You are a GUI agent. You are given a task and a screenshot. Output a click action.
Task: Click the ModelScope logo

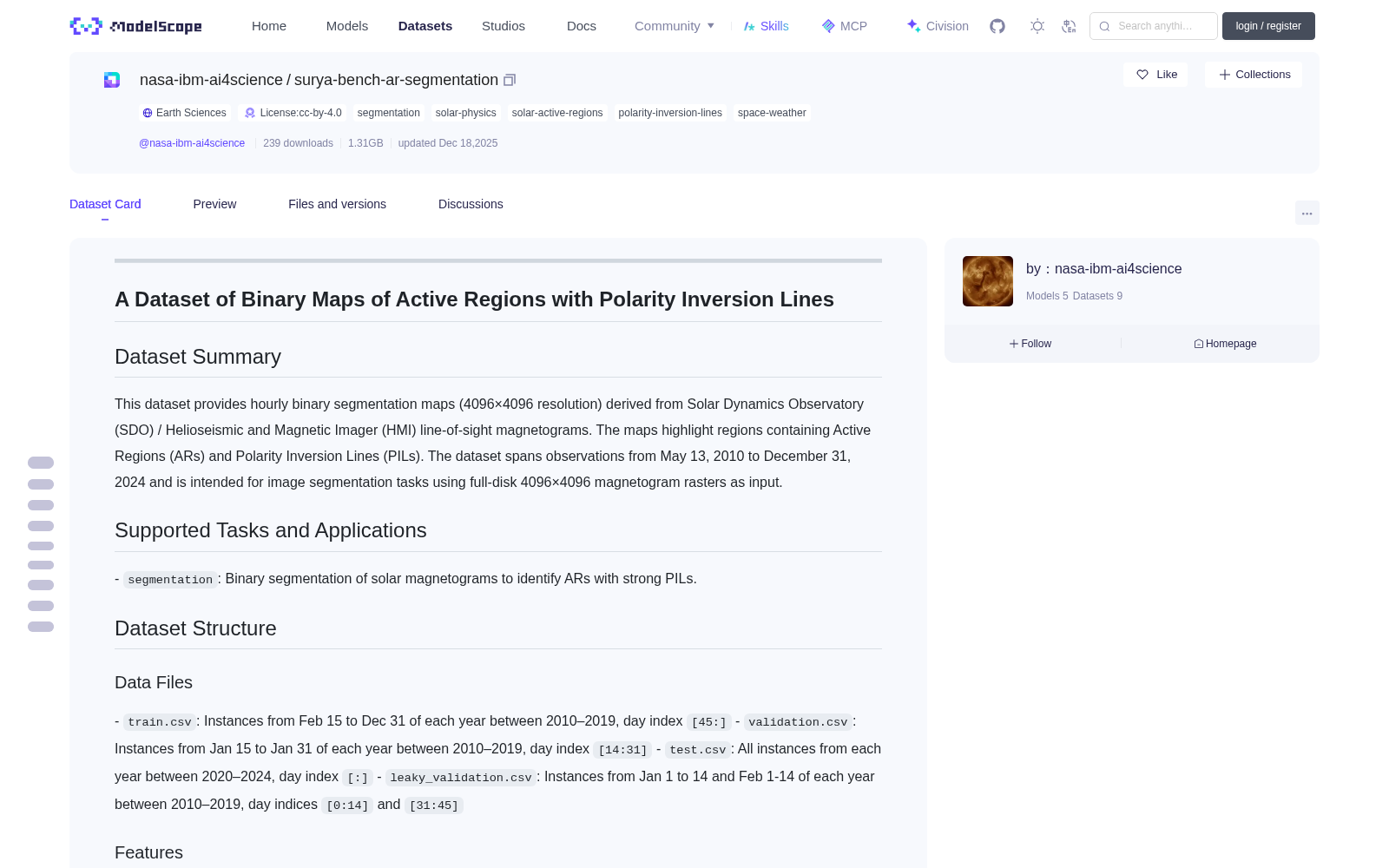point(136,26)
